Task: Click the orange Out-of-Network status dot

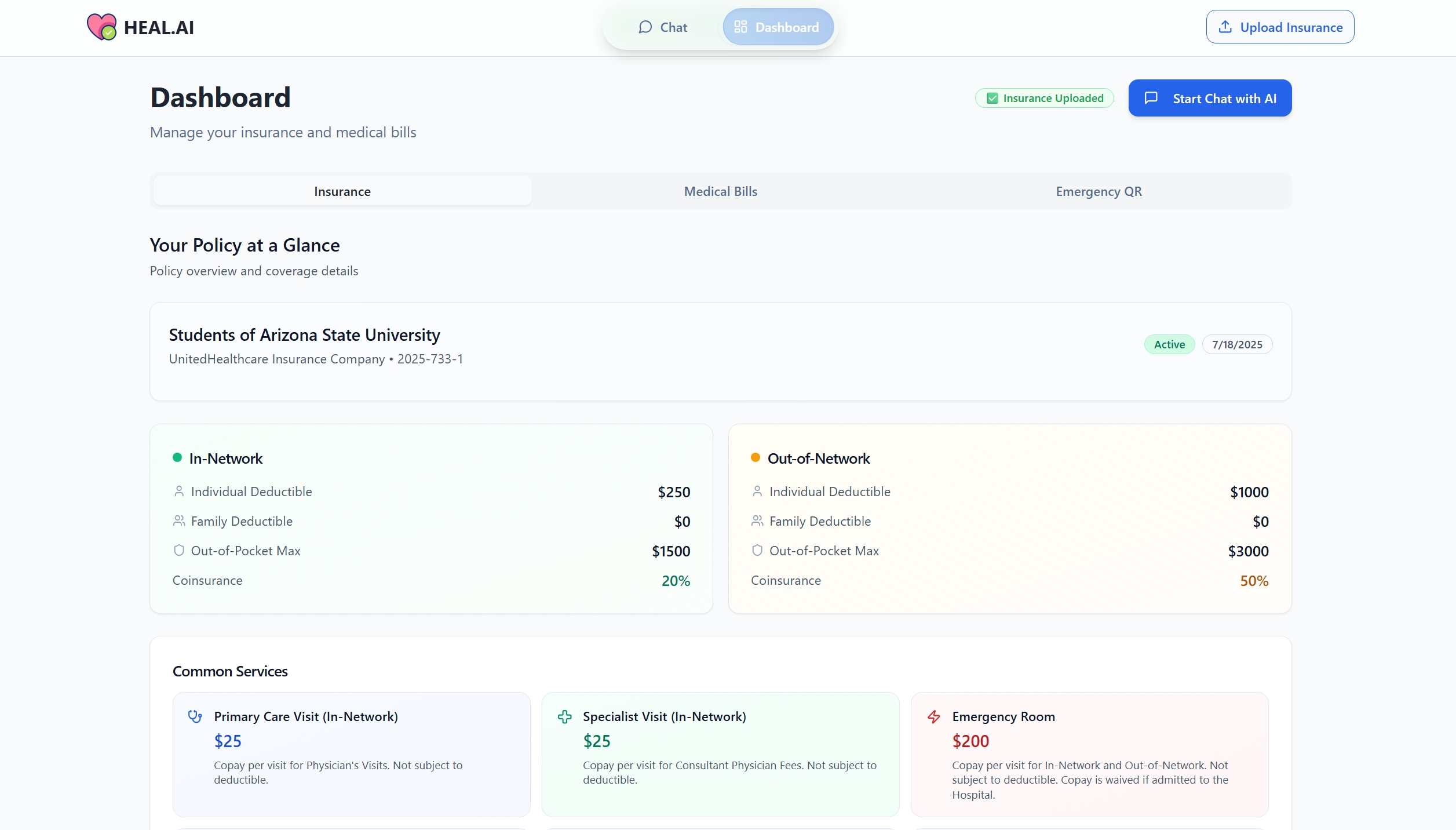Action: pos(755,457)
